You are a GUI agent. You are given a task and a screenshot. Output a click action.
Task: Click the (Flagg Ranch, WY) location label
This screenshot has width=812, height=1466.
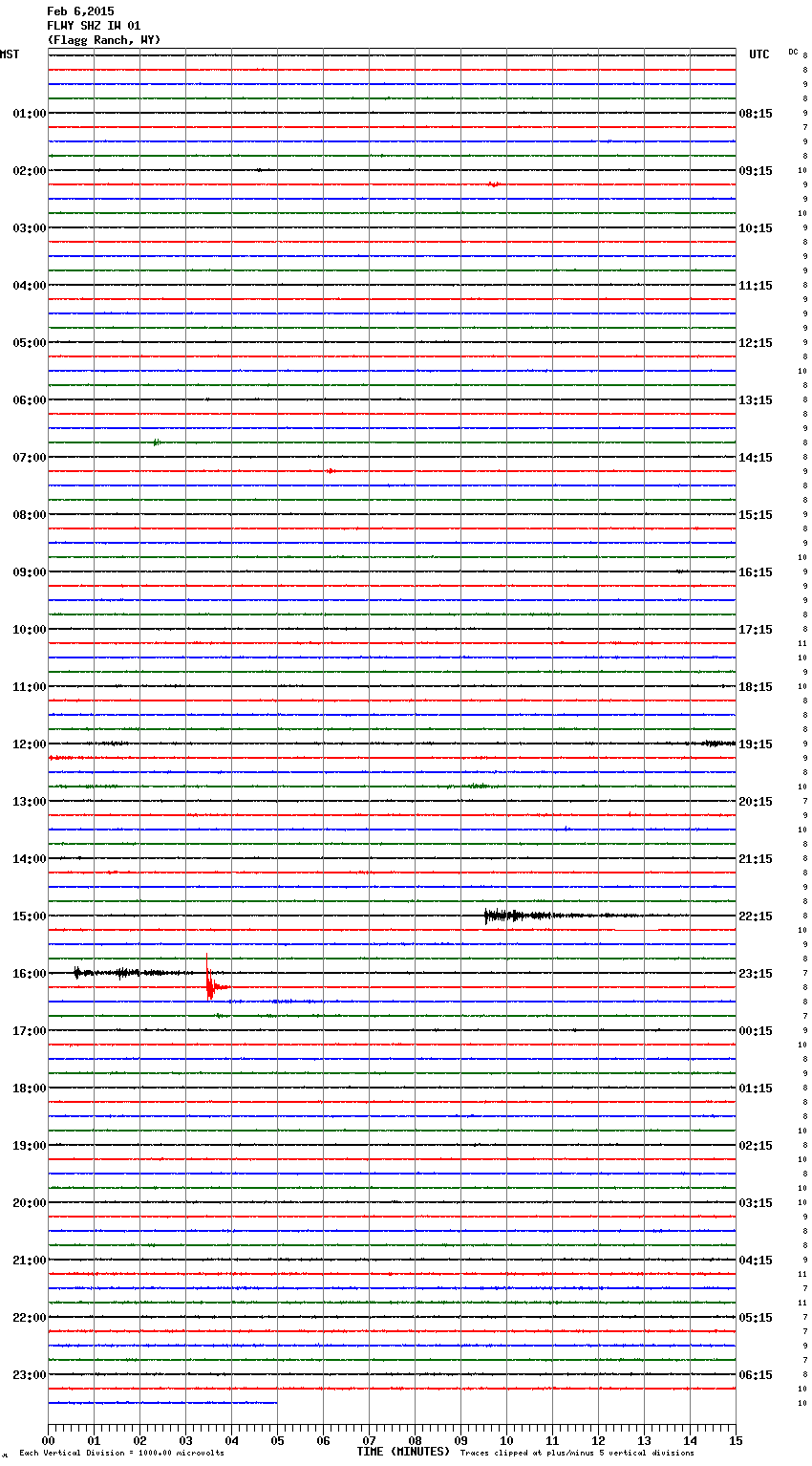[104, 40]
